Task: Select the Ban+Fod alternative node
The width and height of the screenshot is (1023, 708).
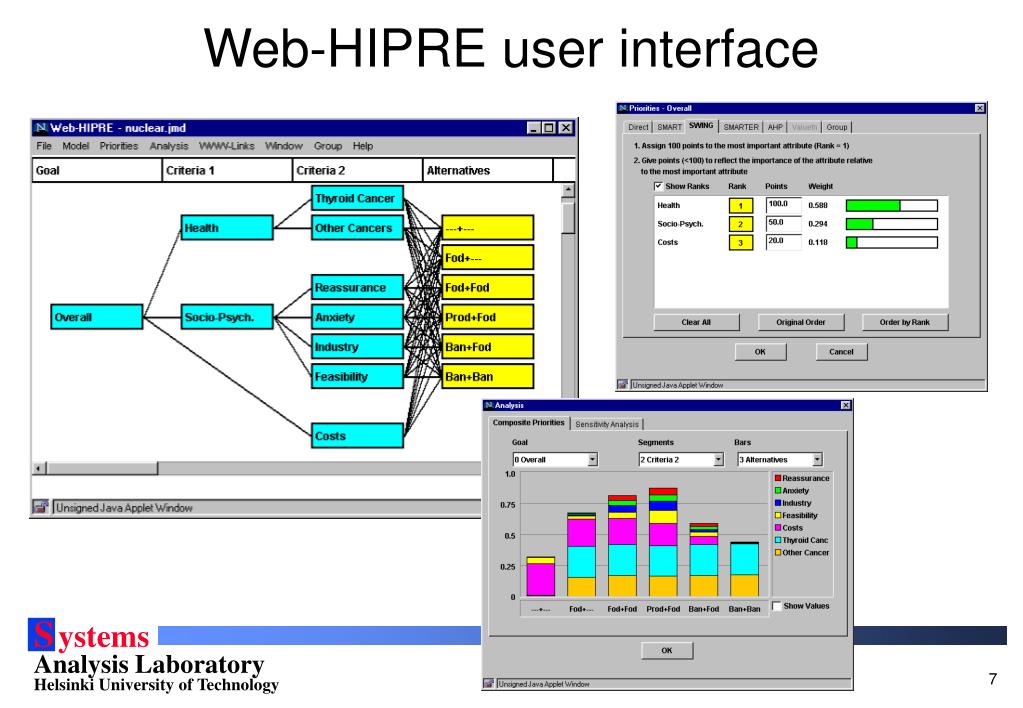Action: tap(487, 346)
